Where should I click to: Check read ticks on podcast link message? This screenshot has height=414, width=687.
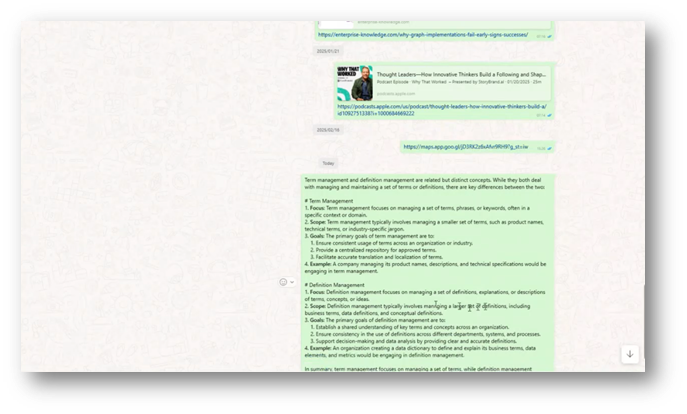click(549, 116)
